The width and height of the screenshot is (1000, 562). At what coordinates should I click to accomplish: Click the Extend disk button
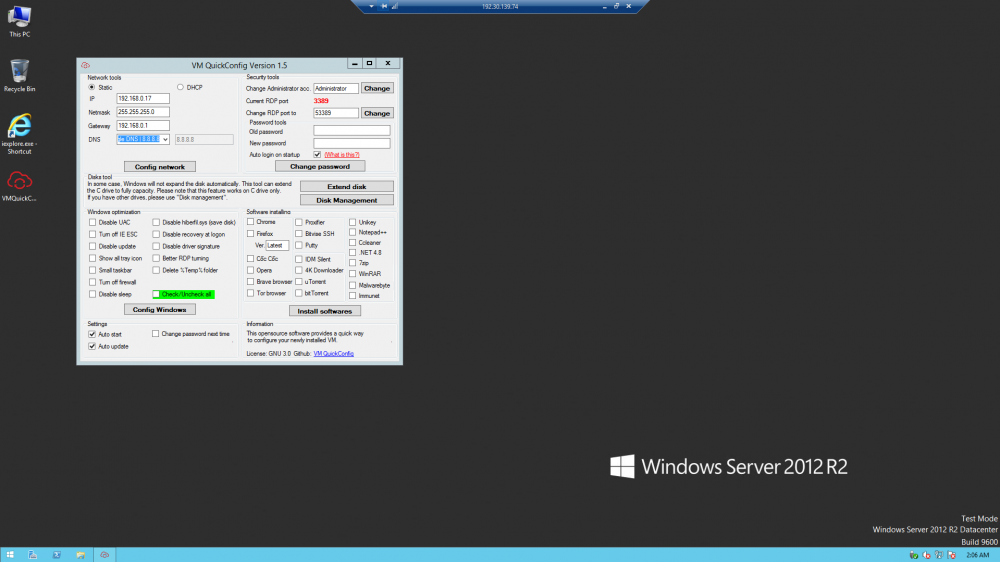(346, 186)
